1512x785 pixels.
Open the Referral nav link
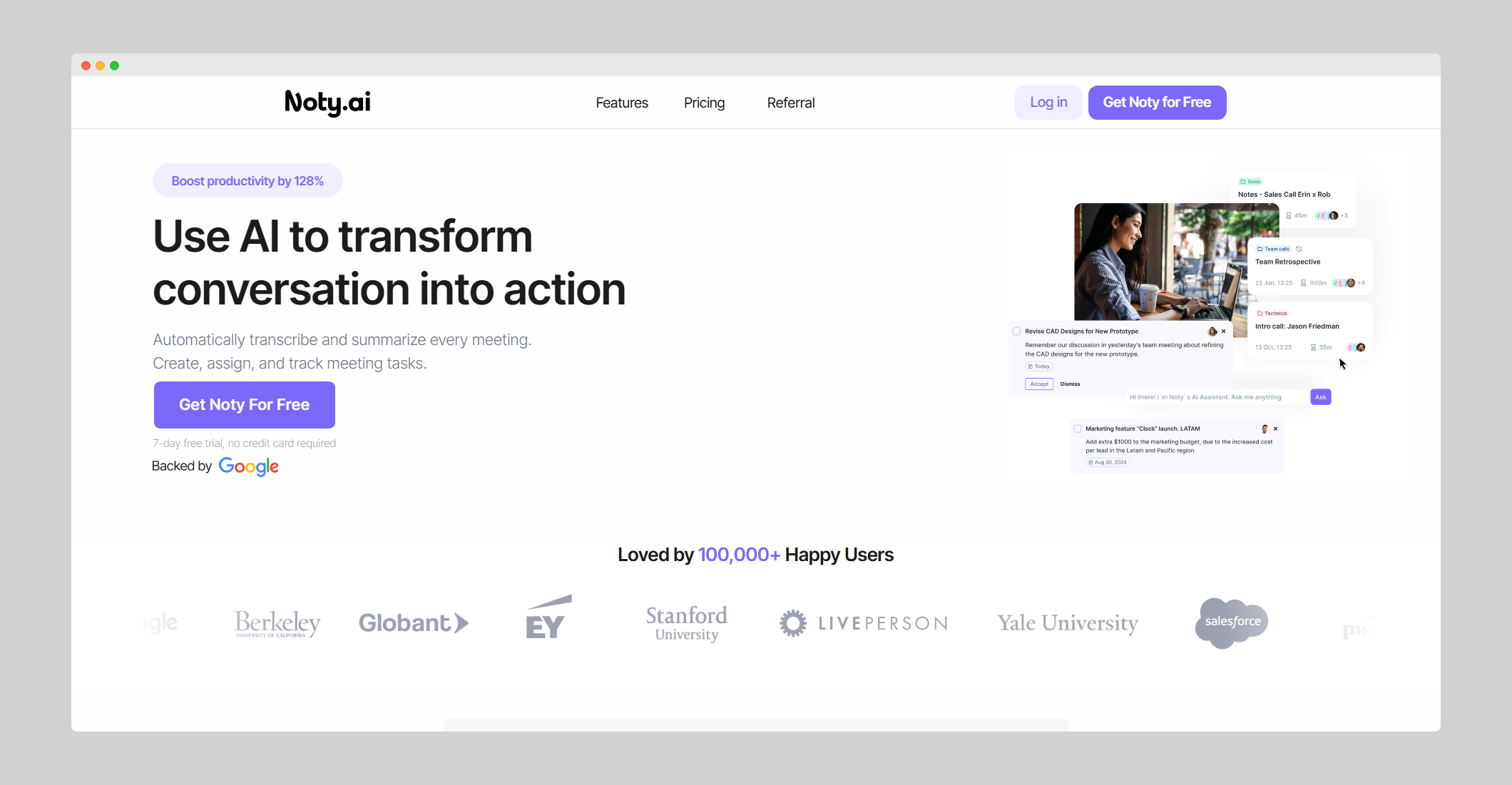(x=791, y=103)
